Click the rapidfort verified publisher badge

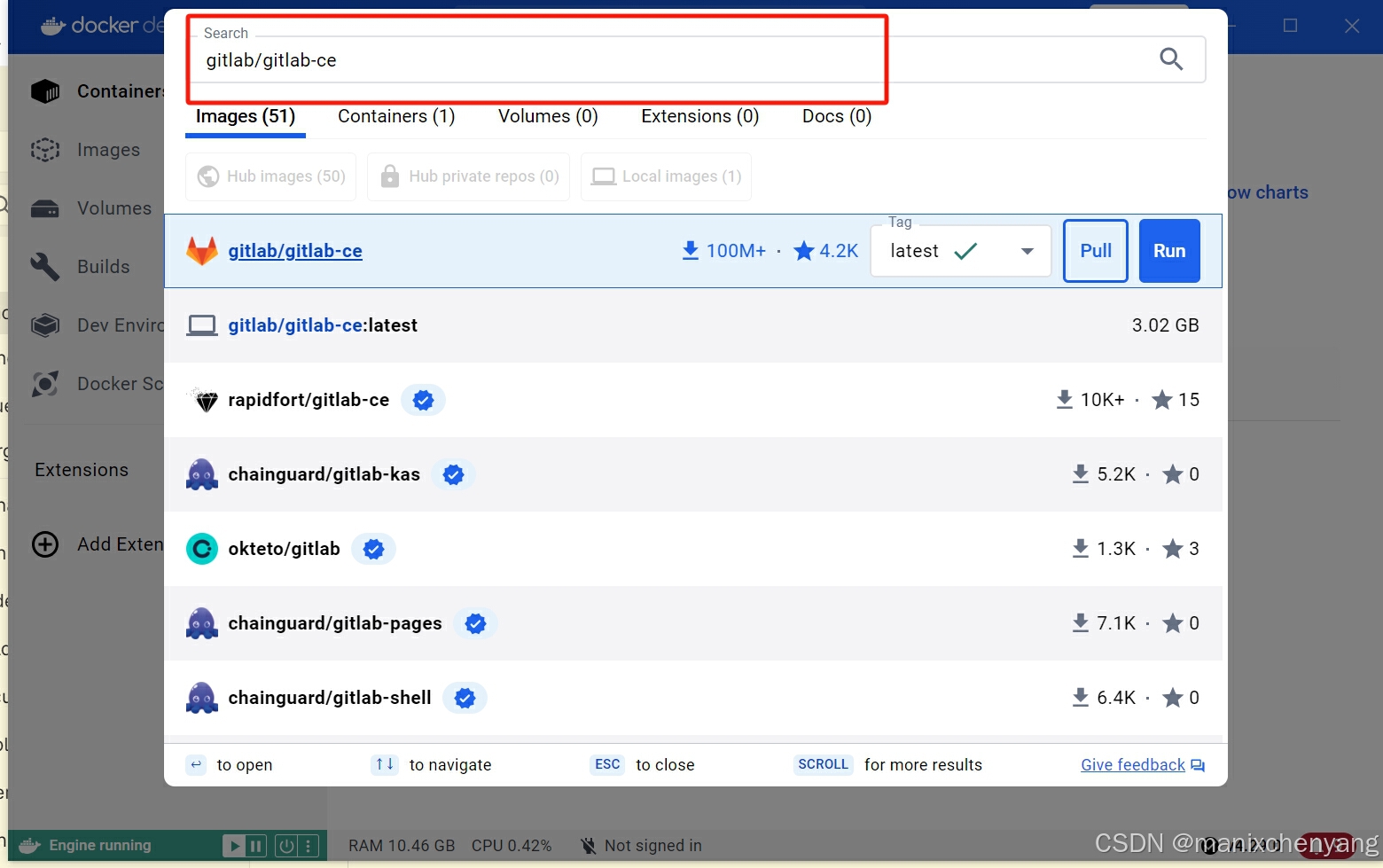click(424, 400)
